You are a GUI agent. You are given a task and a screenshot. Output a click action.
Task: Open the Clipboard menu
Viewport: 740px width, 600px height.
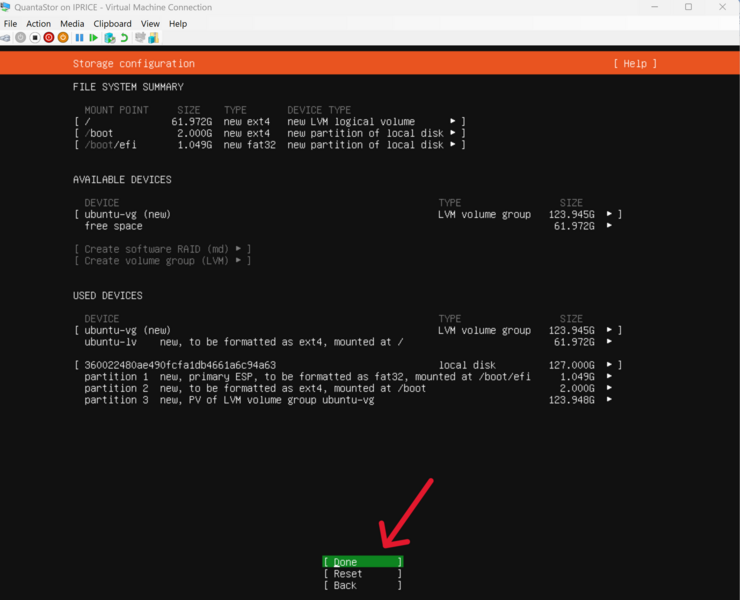click(112, 24)
